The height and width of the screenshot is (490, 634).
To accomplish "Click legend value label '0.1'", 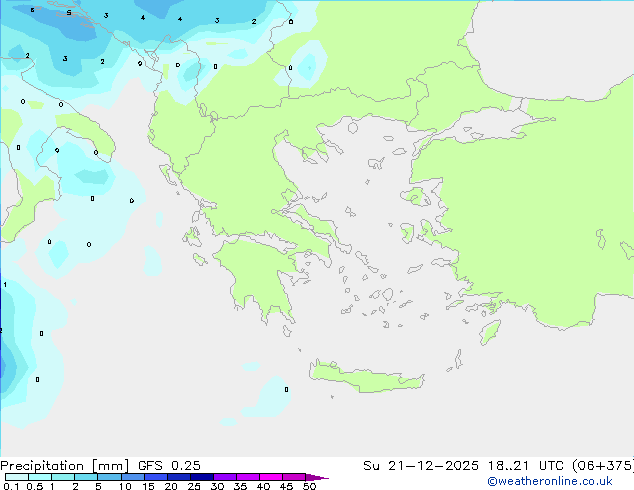I will 11,486.
